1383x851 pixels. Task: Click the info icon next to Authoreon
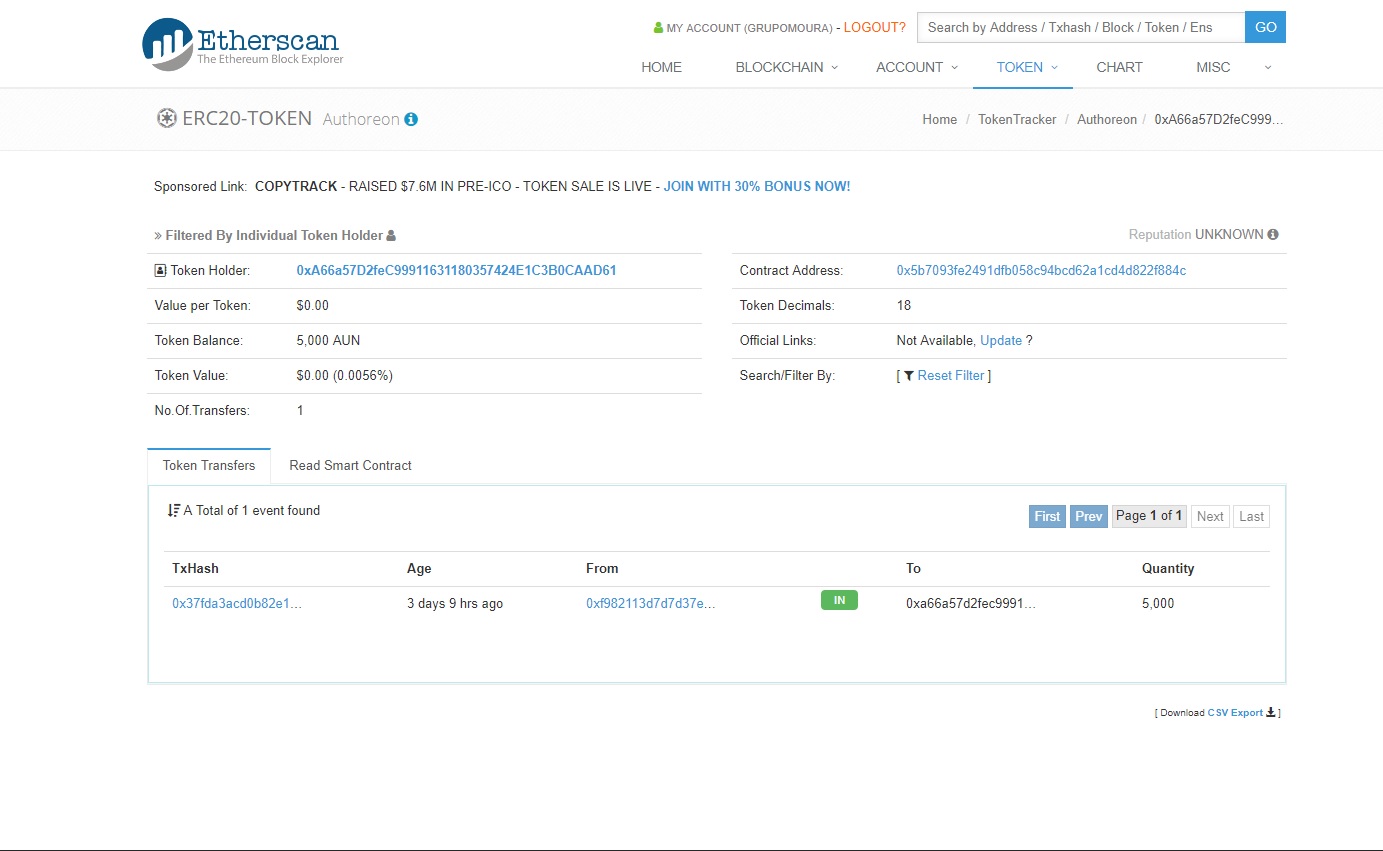pyautogui.click(x=411, y=119)
